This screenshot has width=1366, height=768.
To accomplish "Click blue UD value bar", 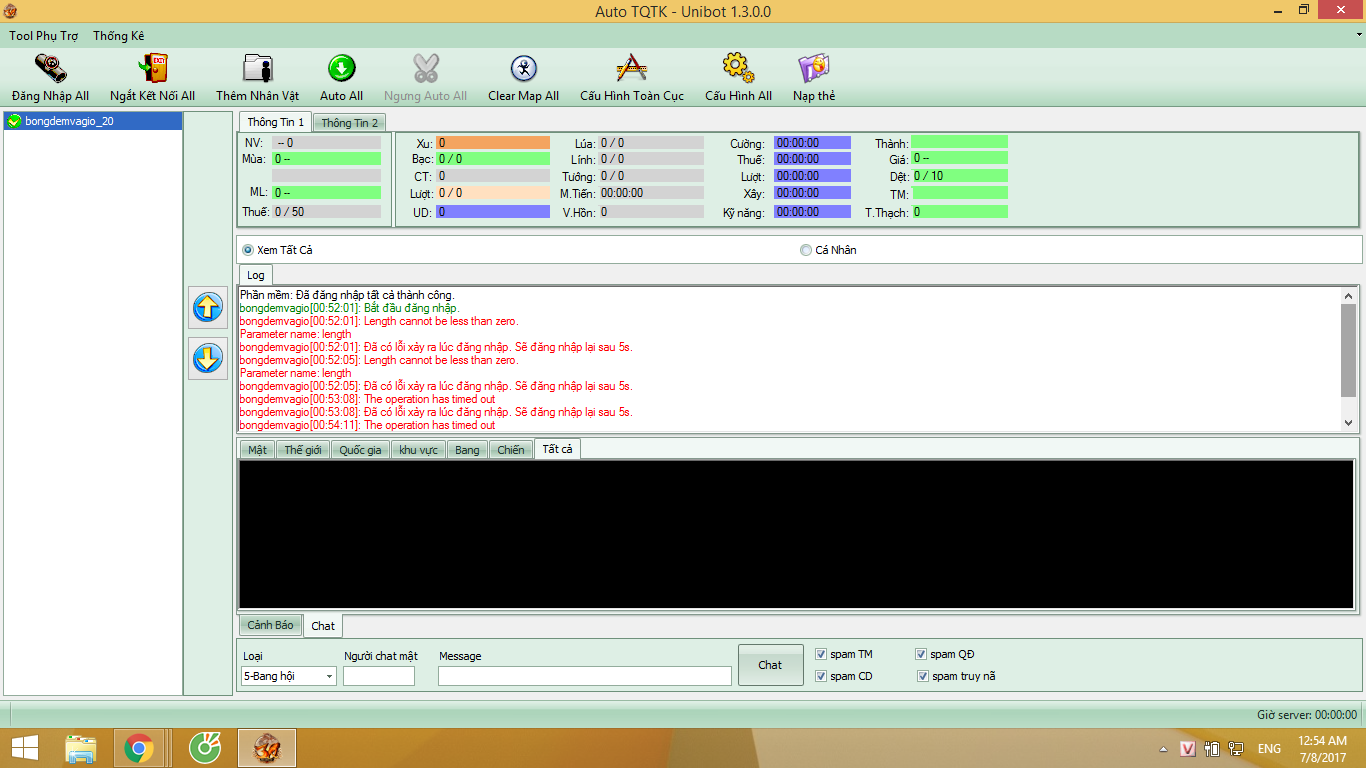I will 493,212.
